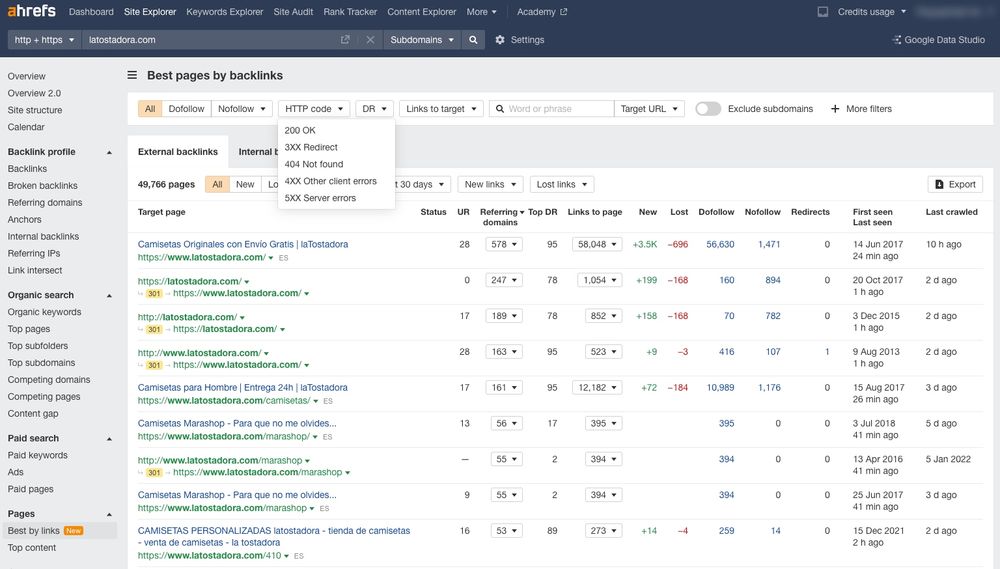The height and width of the screenshot is (569, 1000).
Task: Click the search magnifier button
Action: (x=473, y=40)
